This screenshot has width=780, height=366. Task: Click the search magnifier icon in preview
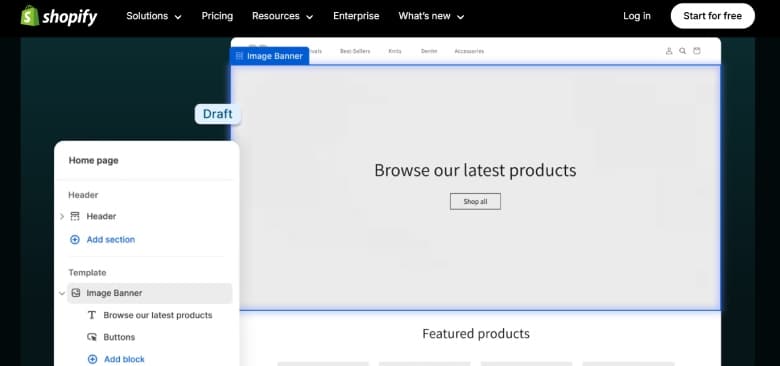tap(682, 51)
